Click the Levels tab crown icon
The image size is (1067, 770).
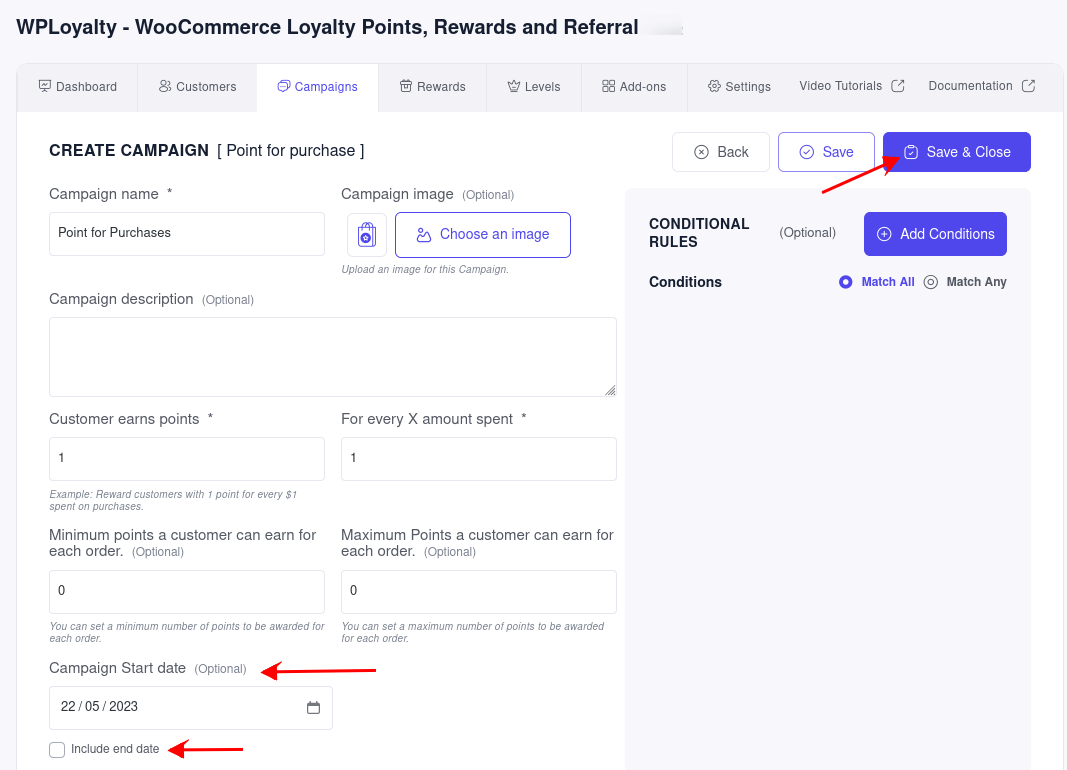coord(514,86)
